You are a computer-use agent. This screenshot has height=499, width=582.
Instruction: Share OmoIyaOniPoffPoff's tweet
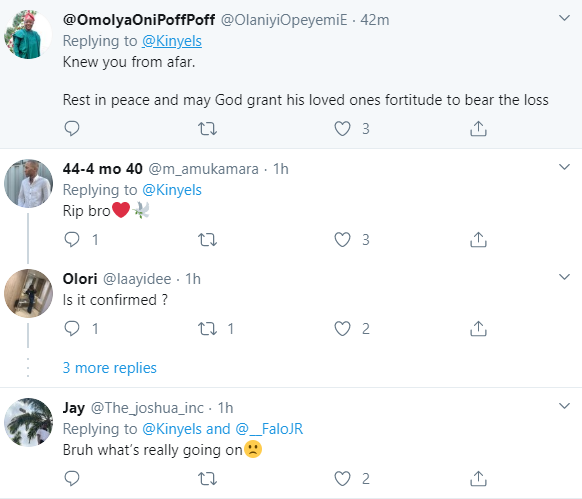(x=478, y=128)
